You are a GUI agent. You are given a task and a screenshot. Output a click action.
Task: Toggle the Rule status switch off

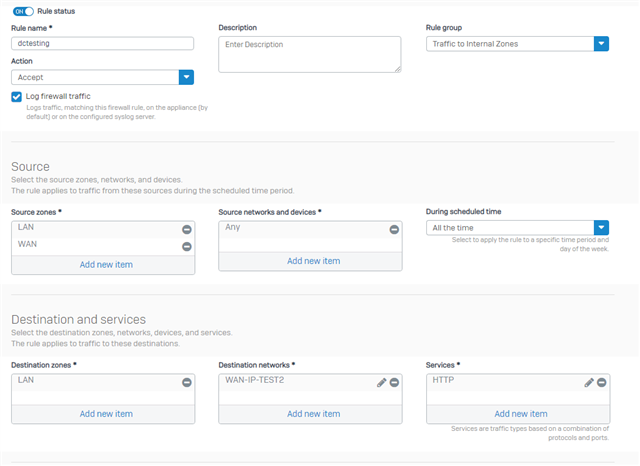point(23,11)
